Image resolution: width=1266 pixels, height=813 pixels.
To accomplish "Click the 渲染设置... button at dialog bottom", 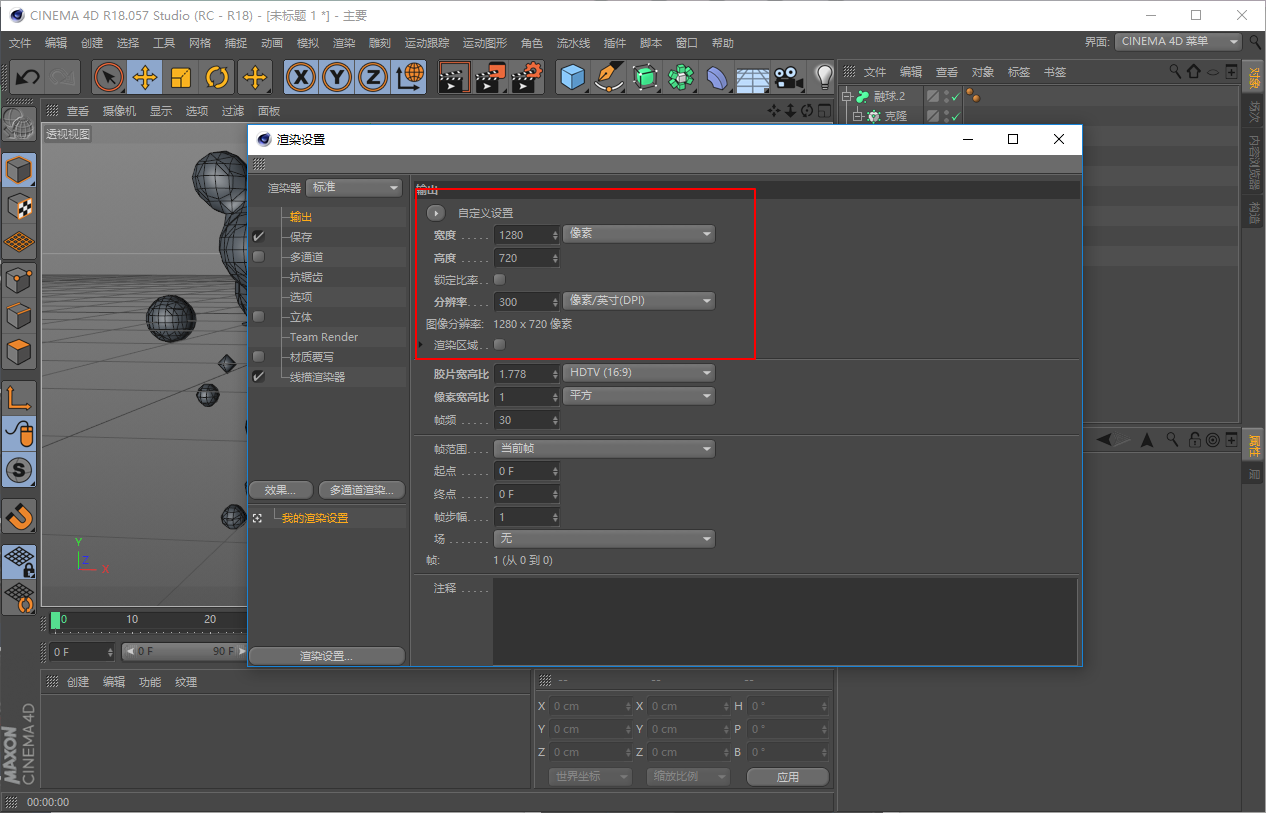I will pos(327,656).
